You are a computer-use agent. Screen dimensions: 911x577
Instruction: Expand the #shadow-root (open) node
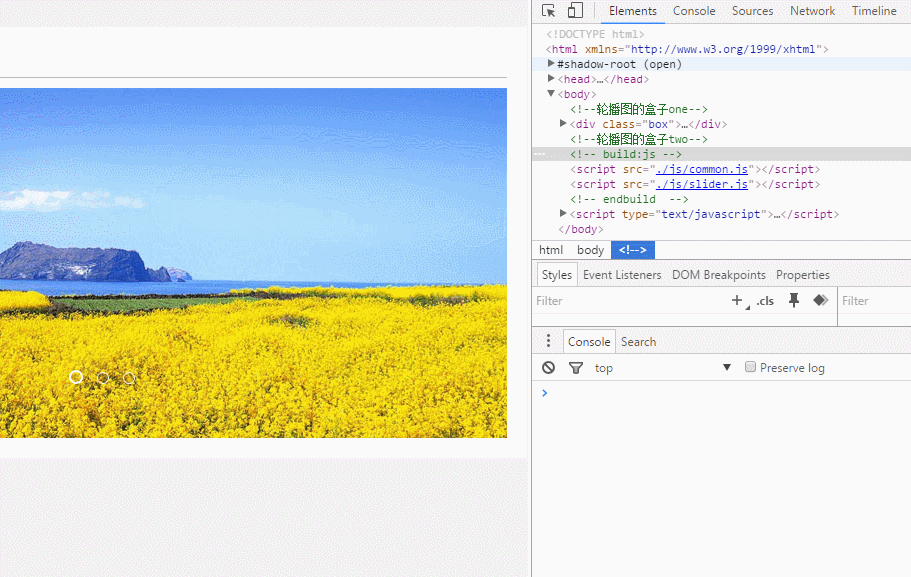pyautogui.click(x=551, y=63)
